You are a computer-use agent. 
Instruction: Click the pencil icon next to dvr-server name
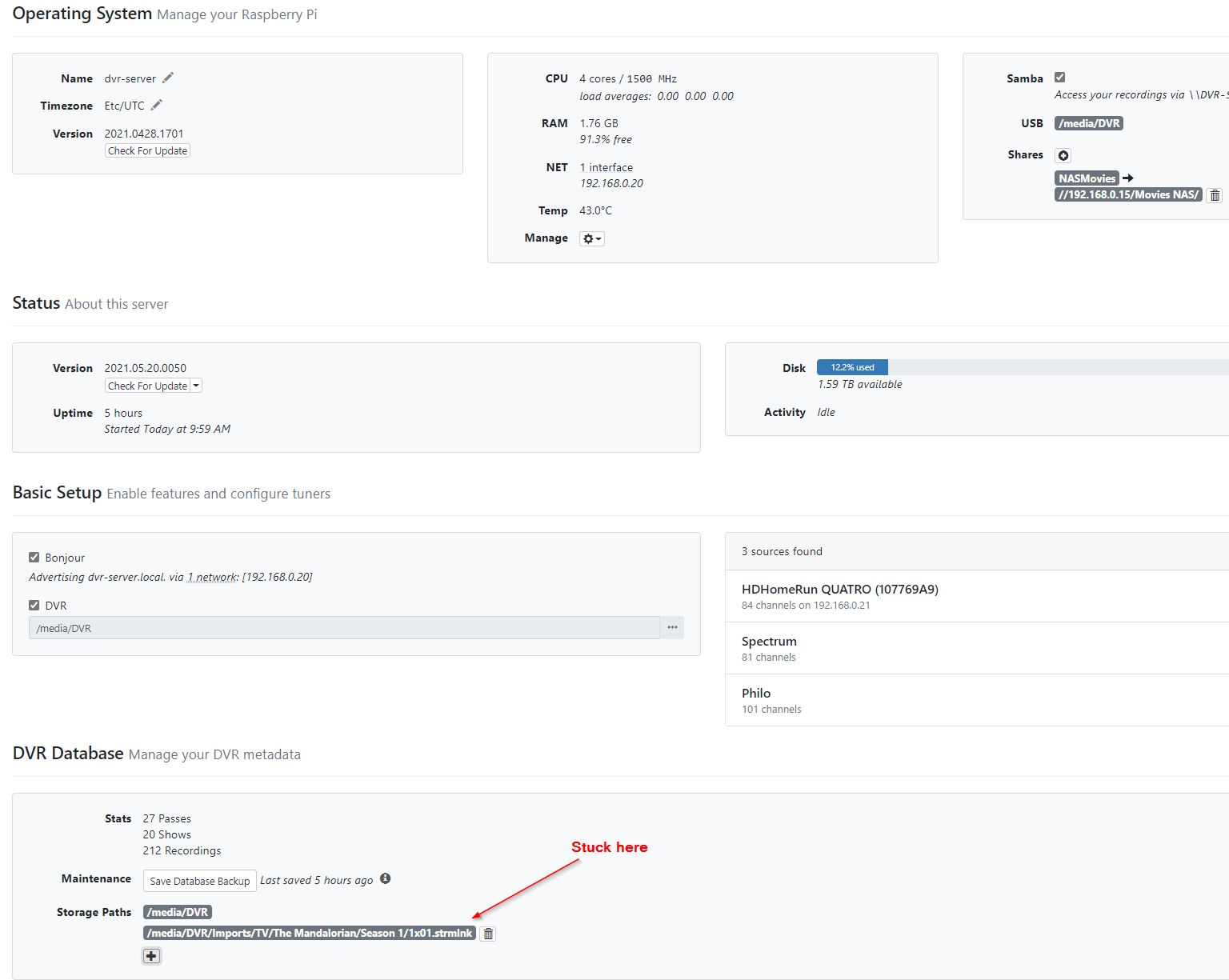pyautogui.click(x=167, y=78)
